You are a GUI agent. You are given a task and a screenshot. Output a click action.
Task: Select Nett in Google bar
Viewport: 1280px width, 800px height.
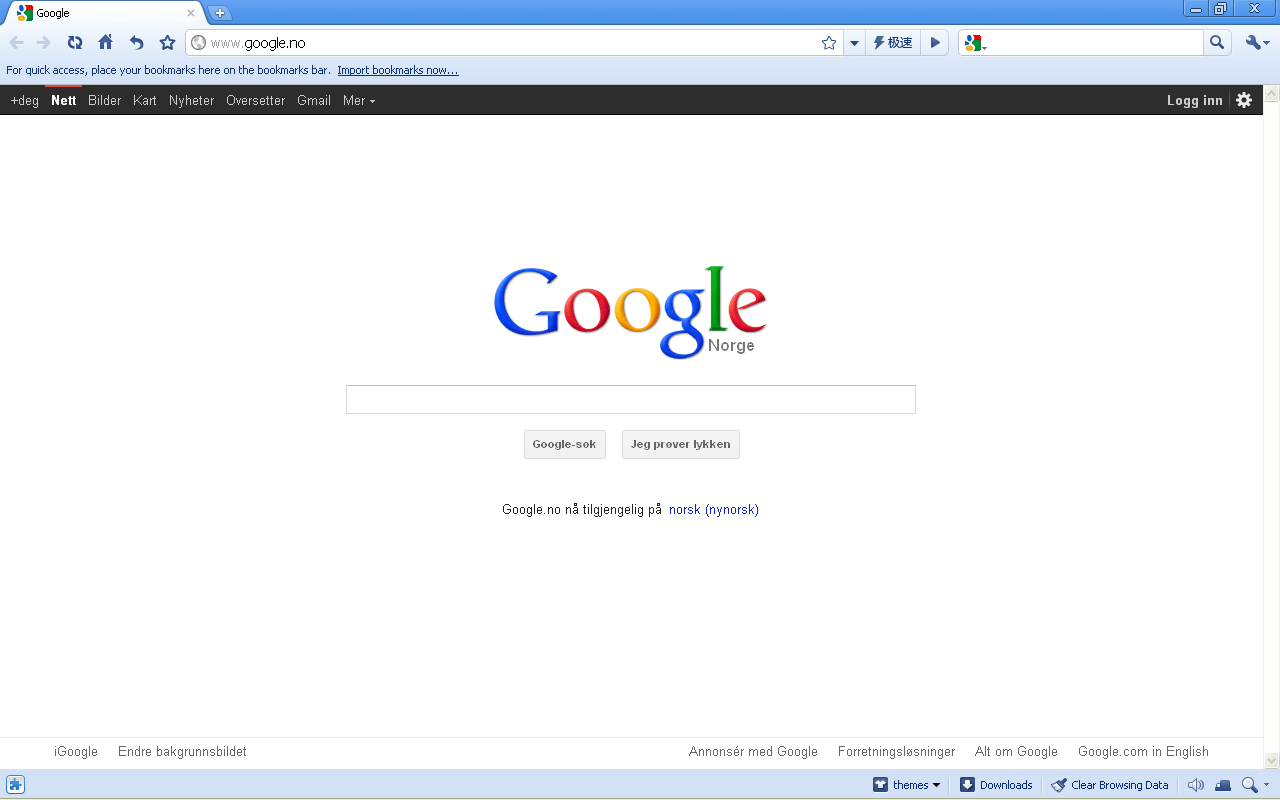(x=64, y=100)
